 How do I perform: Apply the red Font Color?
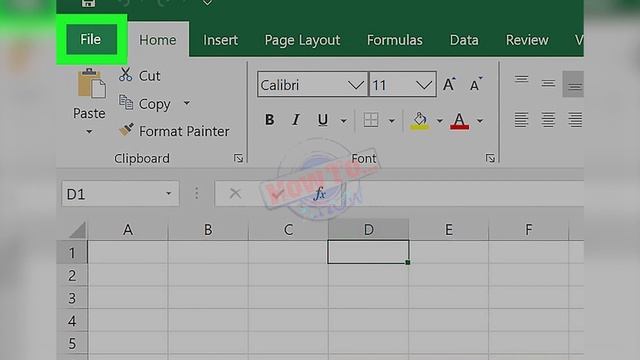460,121
